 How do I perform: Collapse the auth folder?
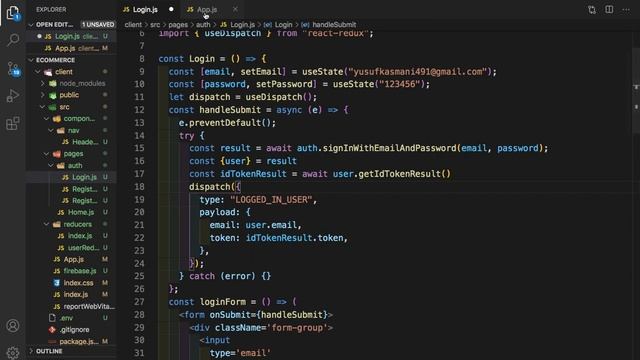click(51, 166)
